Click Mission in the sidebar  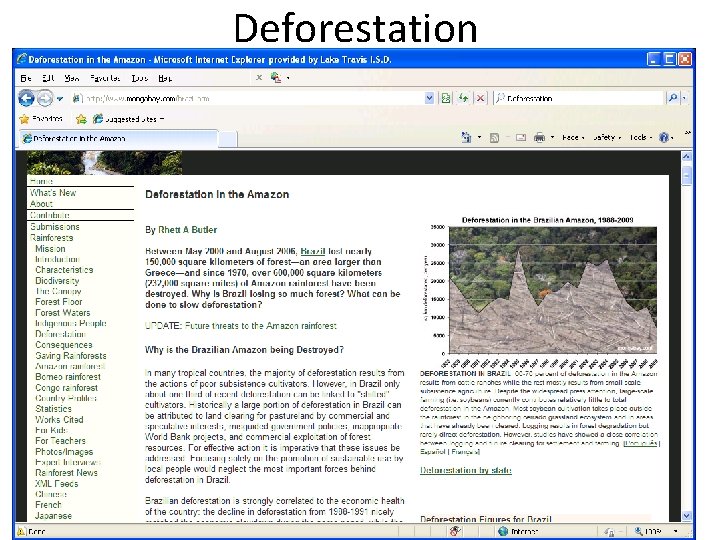click(50, 248)
